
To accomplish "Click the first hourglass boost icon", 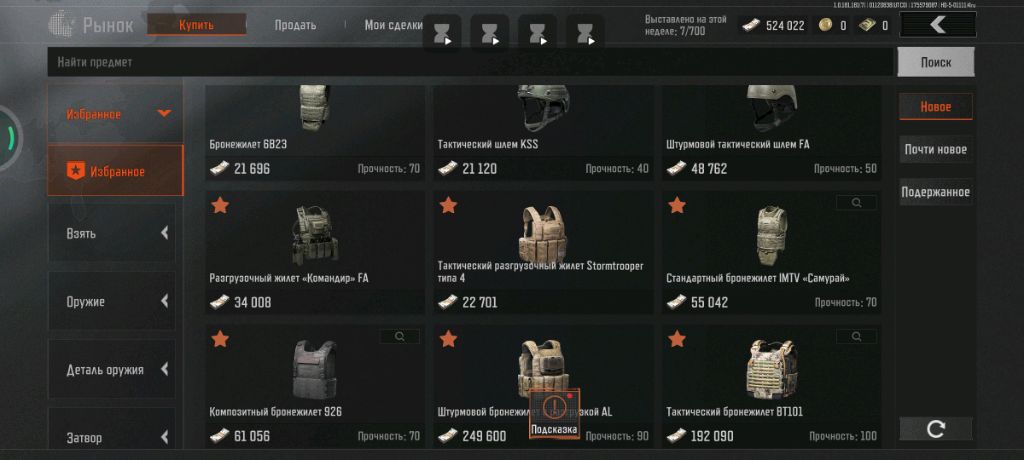I will tap(442, 33).
